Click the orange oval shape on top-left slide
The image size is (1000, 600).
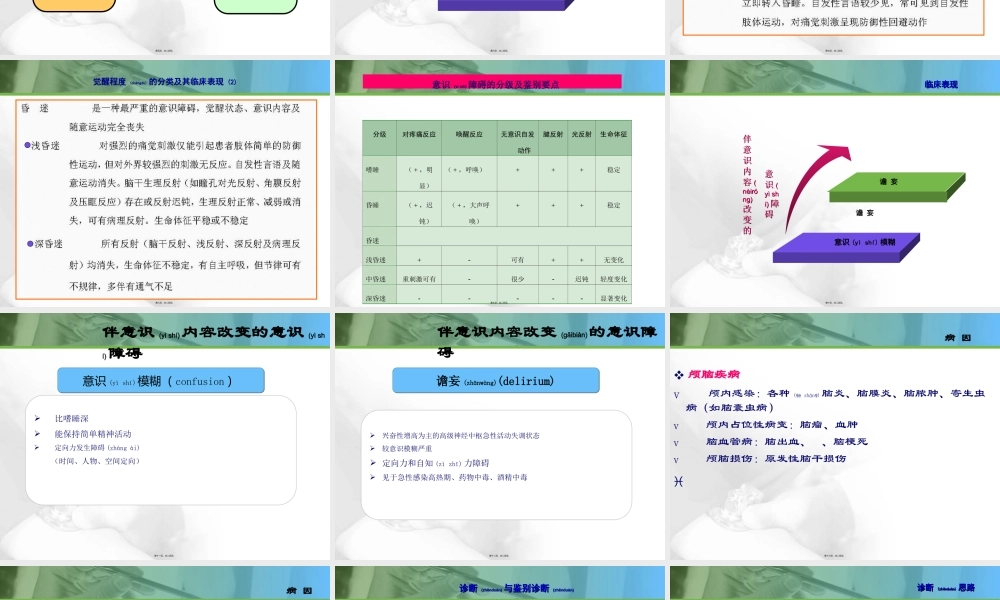pos(73,7)
